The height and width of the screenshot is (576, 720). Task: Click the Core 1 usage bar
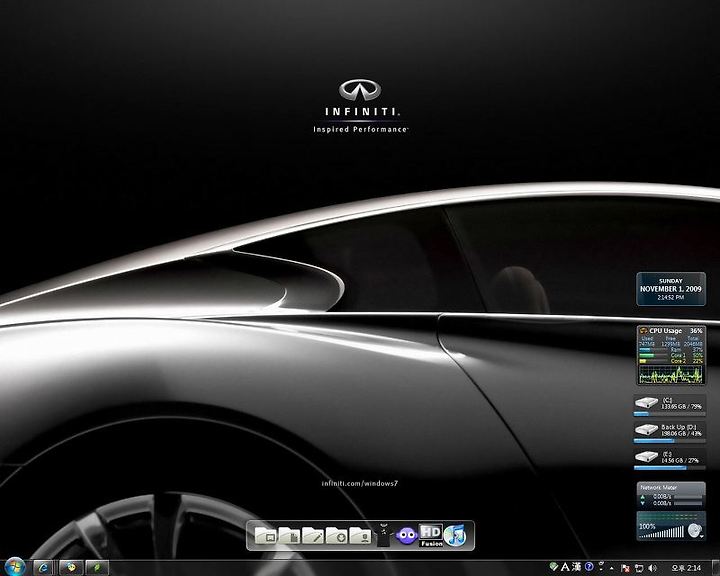653,355
